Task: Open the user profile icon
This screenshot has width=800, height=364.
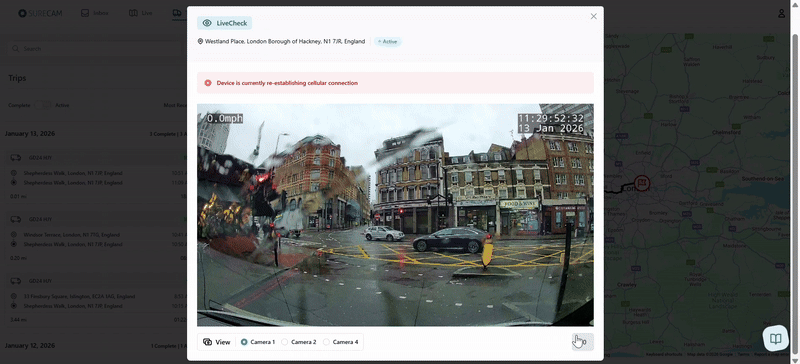Action: (782, 14)
